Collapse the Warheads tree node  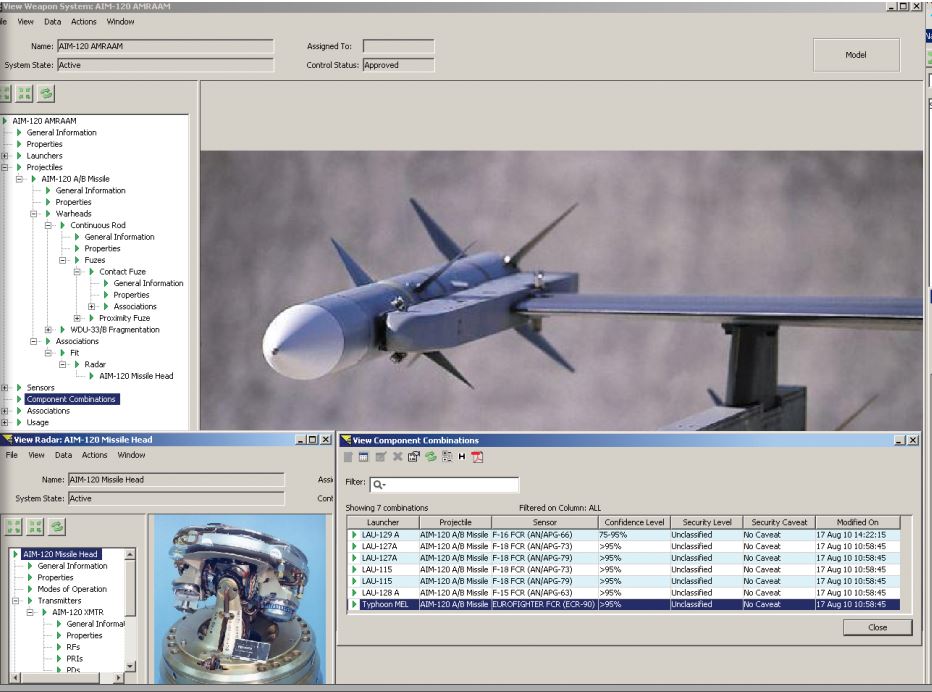[31, 213]
